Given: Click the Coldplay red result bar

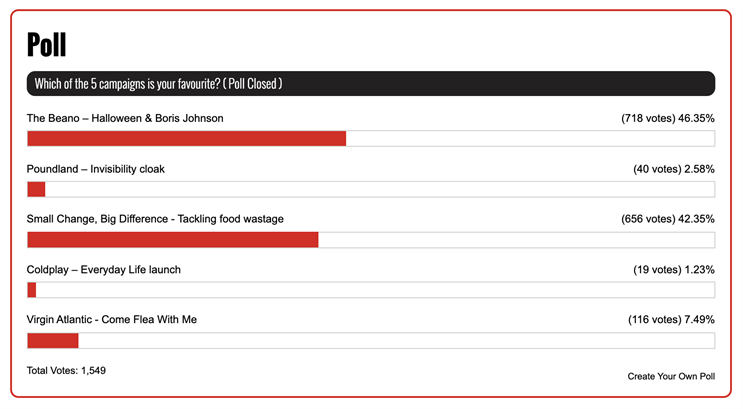Looking at the screenshot, I should click(32, 290).
